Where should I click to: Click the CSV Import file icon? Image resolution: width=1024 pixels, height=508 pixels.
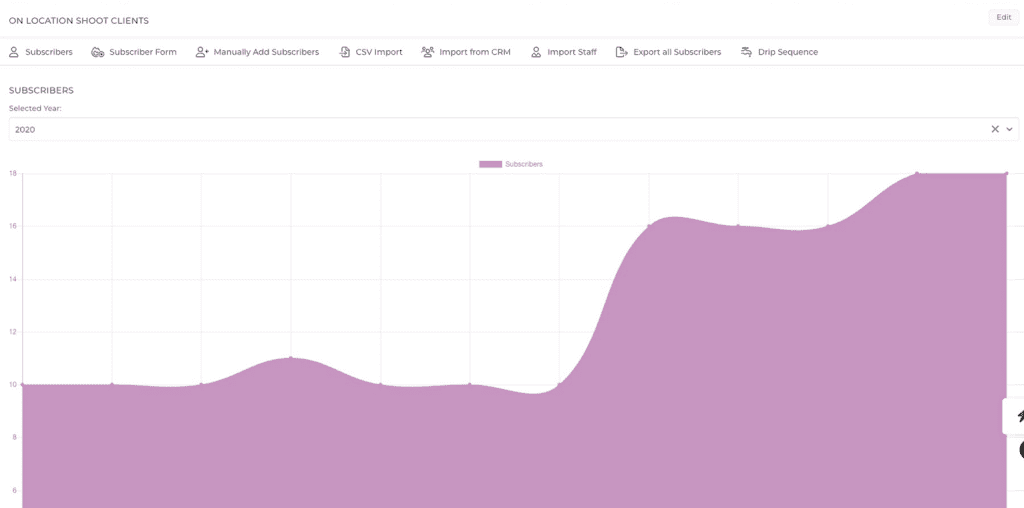(x=345, y=52)
